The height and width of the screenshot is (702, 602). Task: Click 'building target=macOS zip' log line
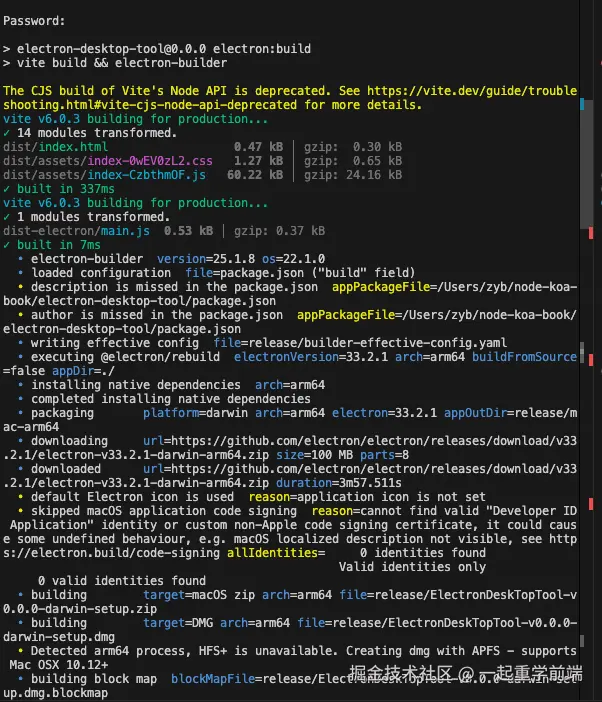tap(290, 602)
